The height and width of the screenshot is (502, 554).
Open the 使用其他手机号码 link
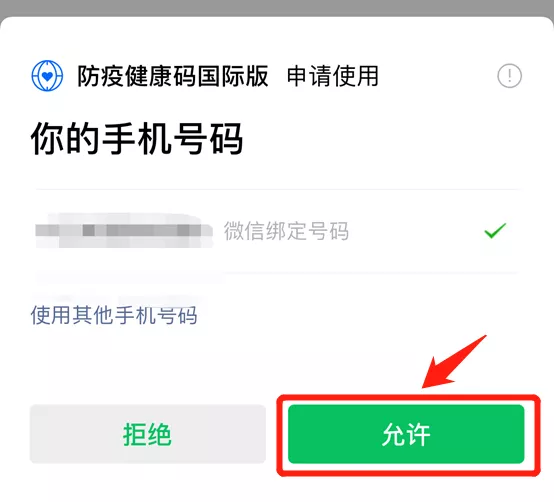114,315
